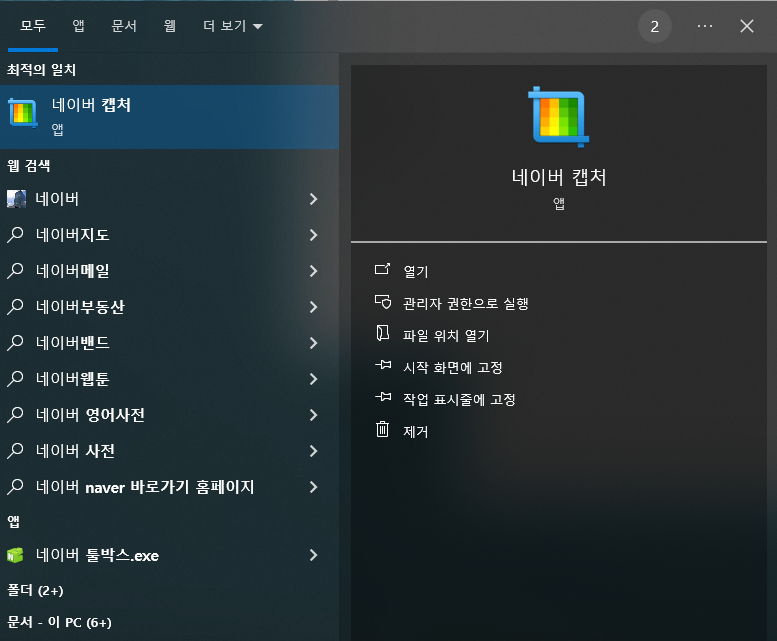Switch to the 앱 filter tab
777x641 pixels.
click(78, 26)
